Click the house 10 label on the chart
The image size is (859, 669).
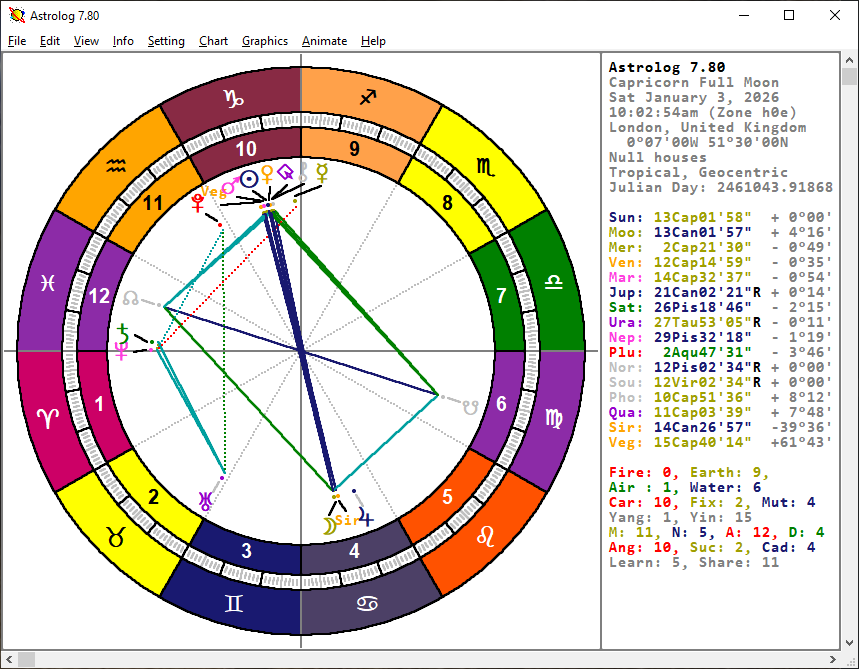[x=246, y=149]
